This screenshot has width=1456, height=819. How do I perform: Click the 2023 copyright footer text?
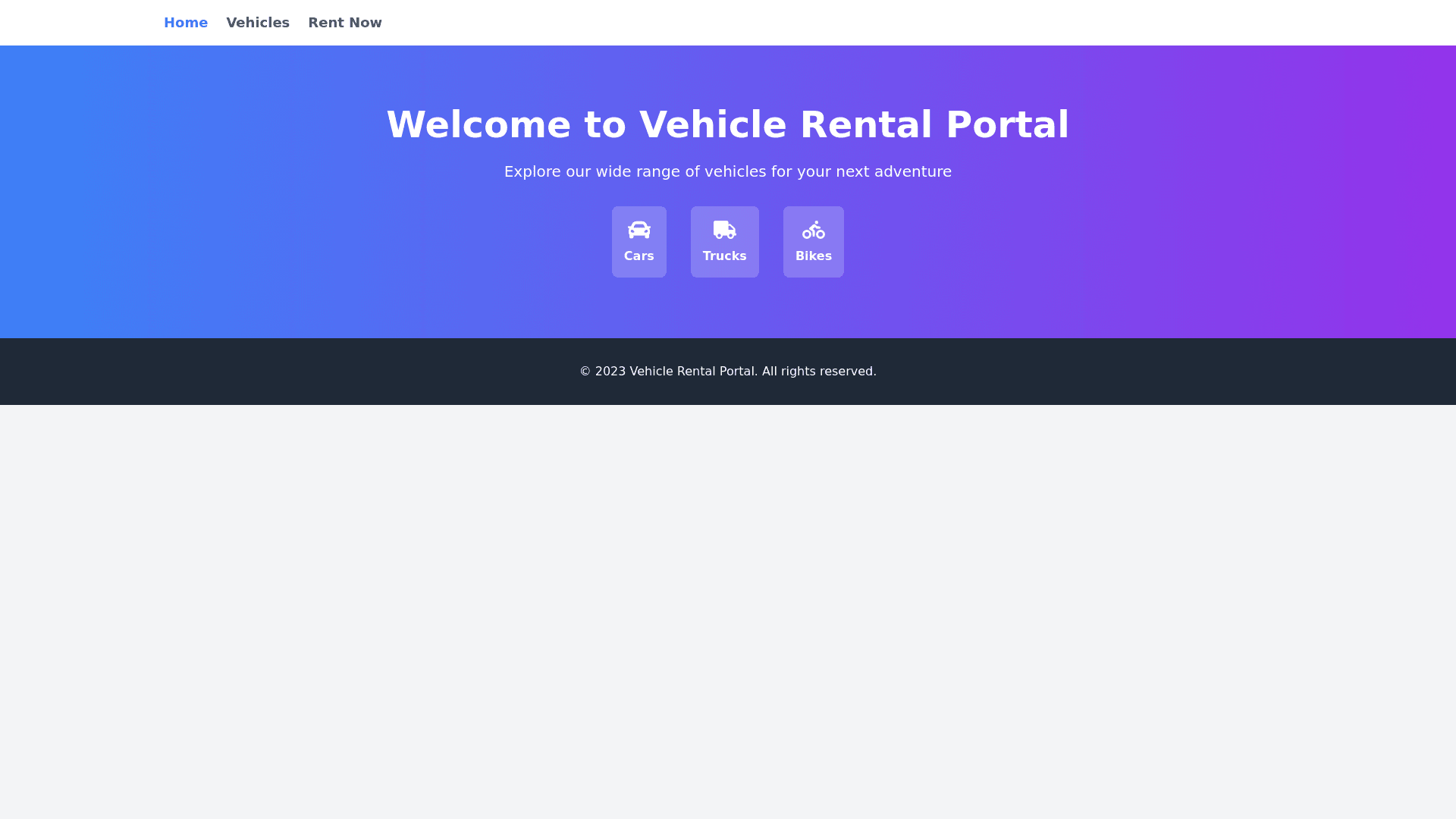click(727, 372)
